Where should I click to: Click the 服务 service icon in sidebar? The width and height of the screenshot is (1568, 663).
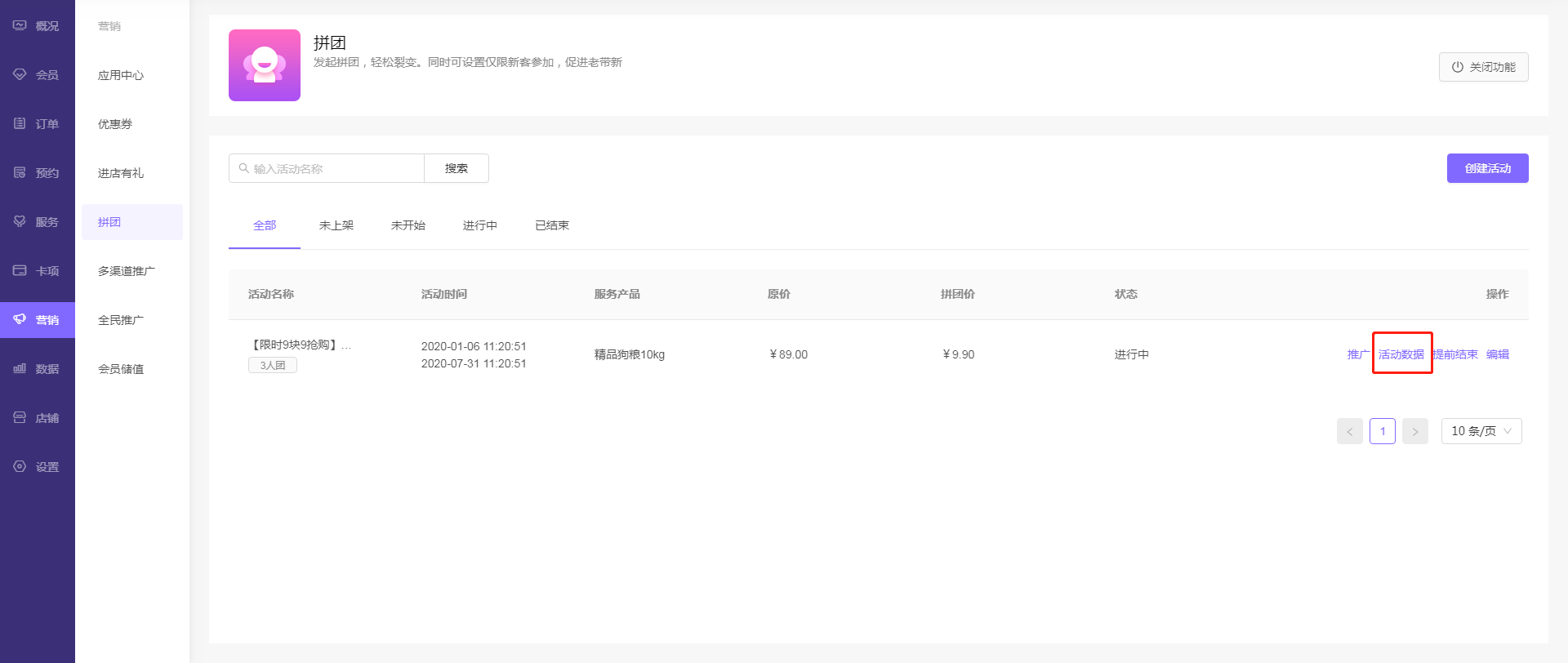pos(20,221)
